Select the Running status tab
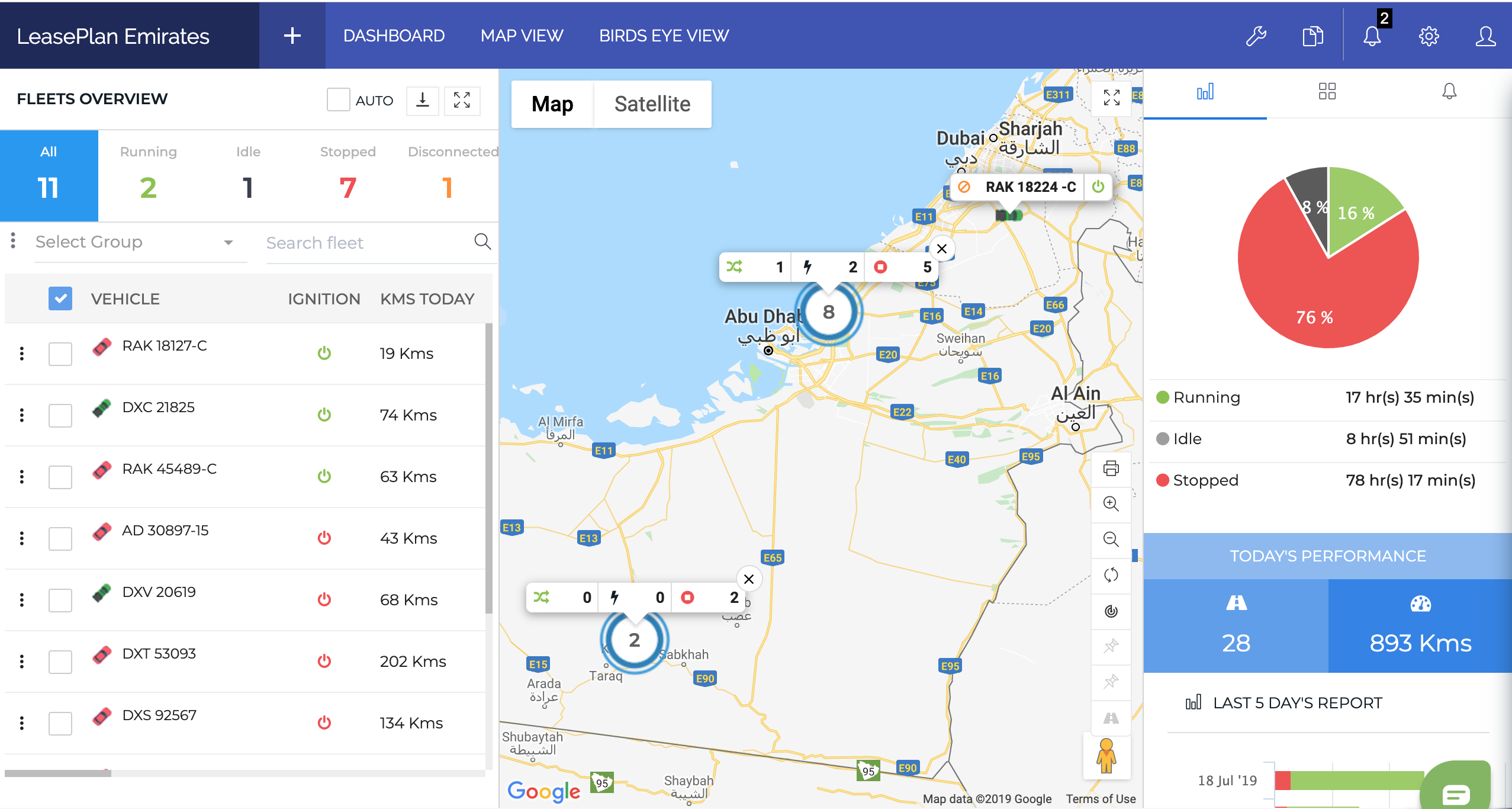 (148, 175)
